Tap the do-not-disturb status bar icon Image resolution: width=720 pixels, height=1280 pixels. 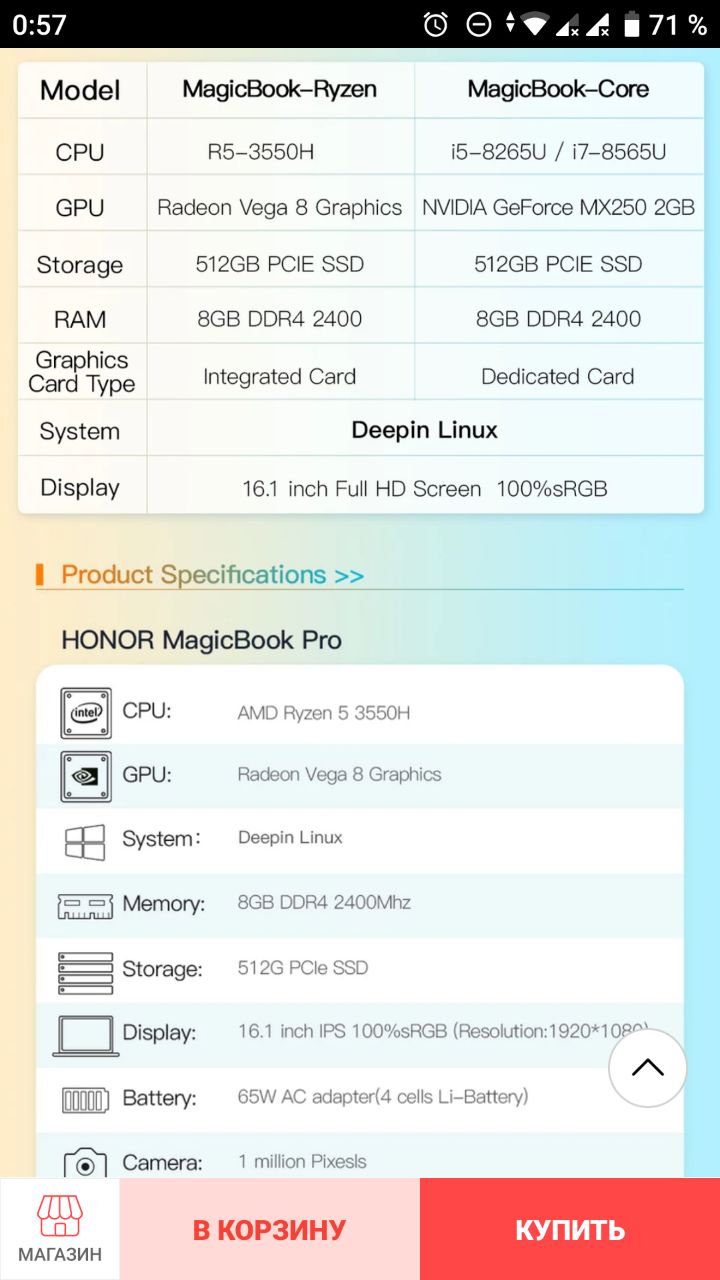click(479, 24)
